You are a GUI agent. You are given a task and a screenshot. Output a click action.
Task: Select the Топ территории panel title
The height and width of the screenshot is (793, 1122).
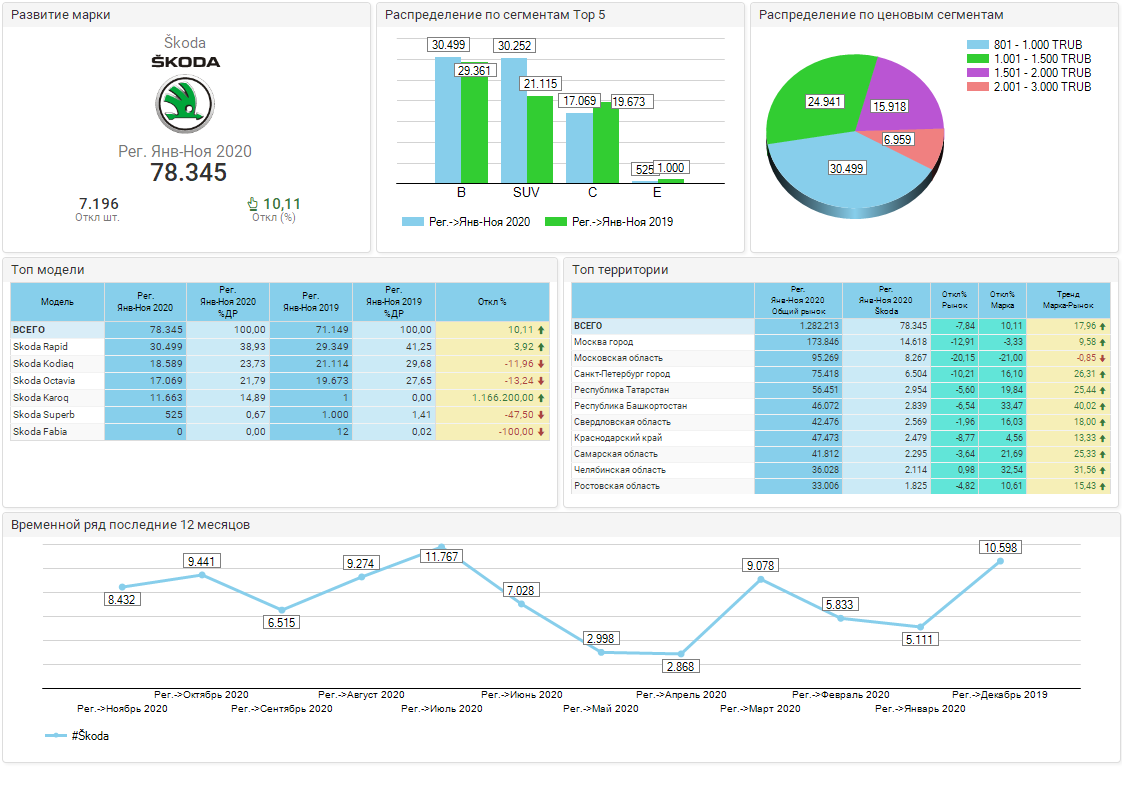tap(620, 270)
